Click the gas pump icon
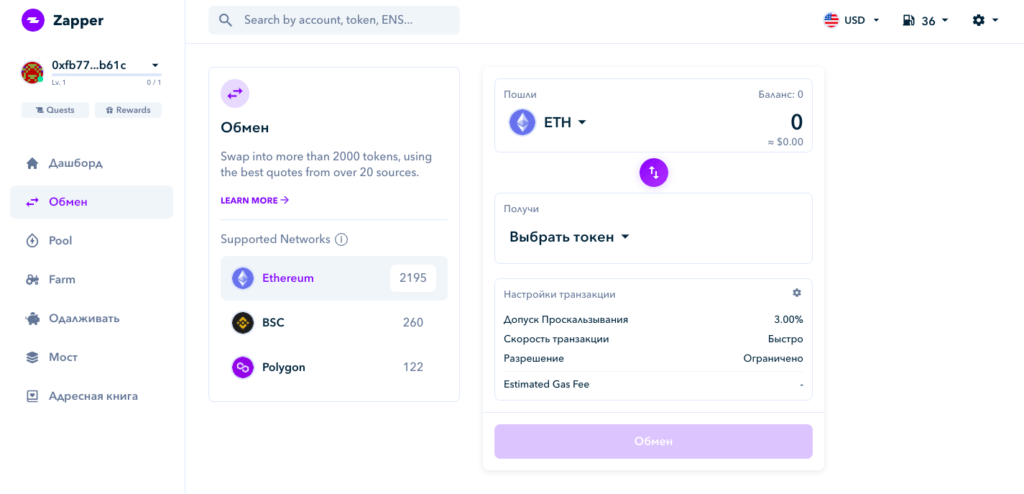Image resolution: width=1024 pixels, height=494 pixels. pos(908,20)
